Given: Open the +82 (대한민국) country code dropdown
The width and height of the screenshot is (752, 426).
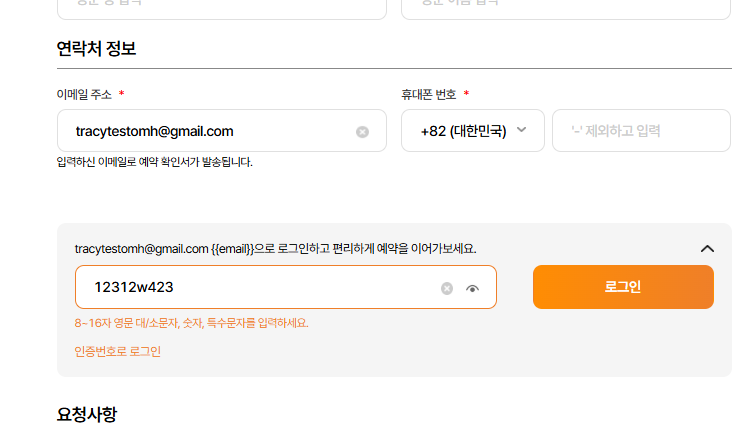Looking at the screenshot, I should coord(464,131).
